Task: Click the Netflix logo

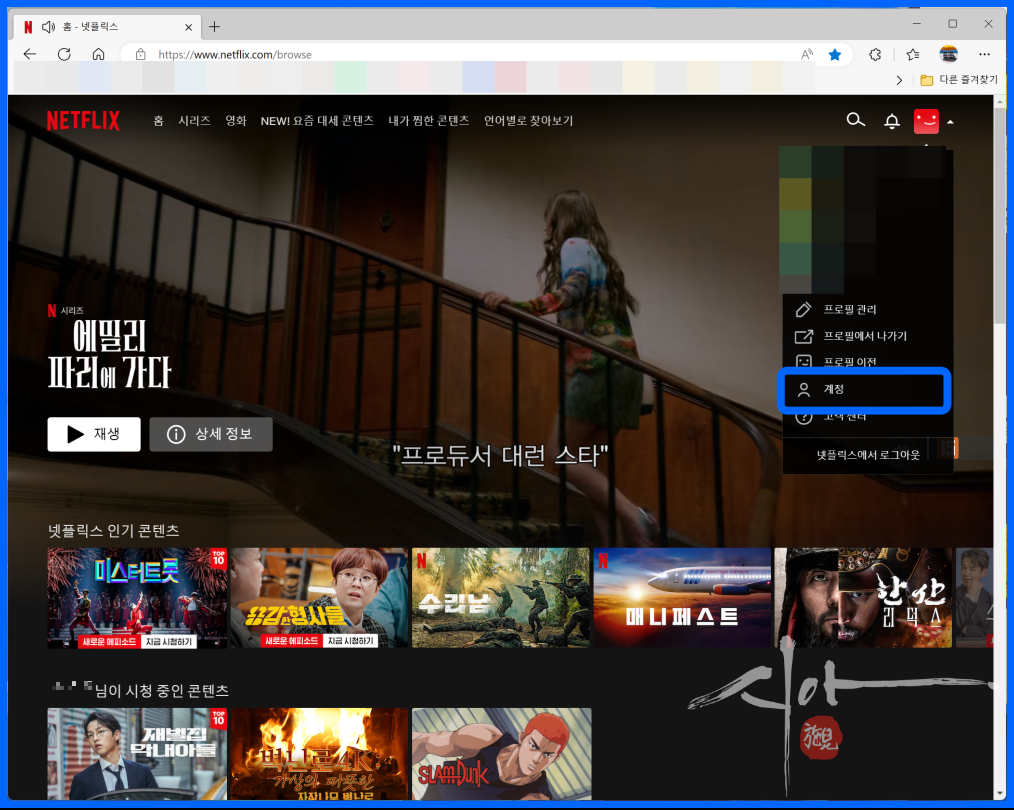Action: click(x=83, y=121)
